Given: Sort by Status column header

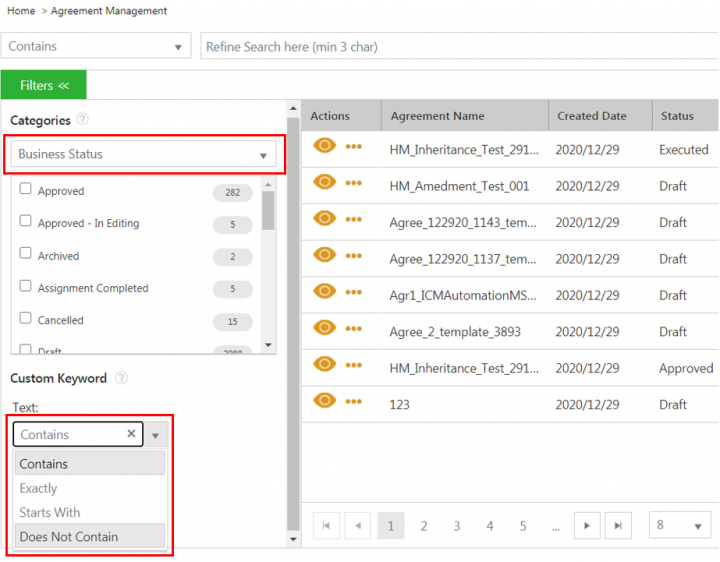Looking at the screenshot, I should click(x=686, y=116).
